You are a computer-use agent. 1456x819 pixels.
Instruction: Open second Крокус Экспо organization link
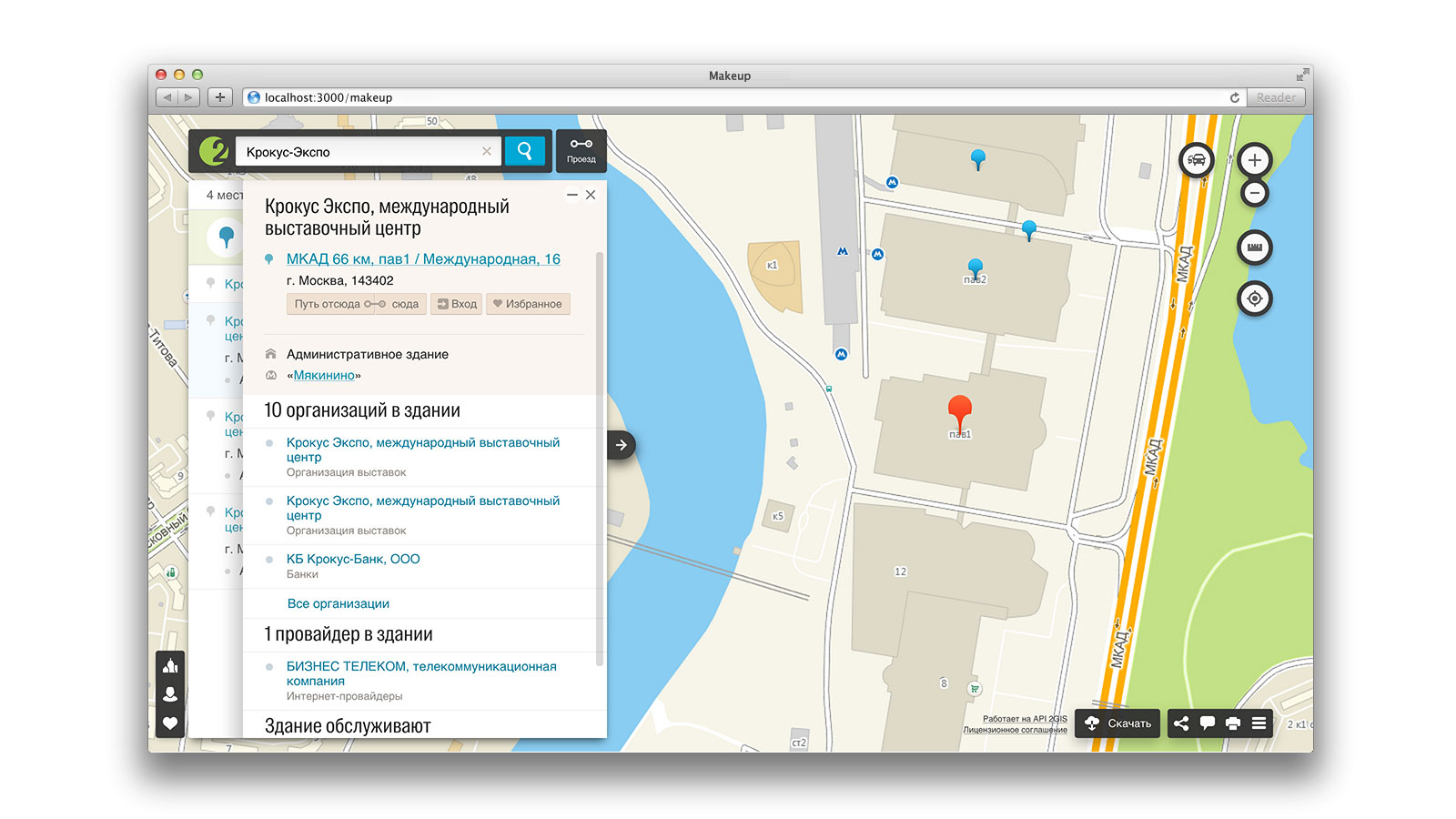pos(423,508)
